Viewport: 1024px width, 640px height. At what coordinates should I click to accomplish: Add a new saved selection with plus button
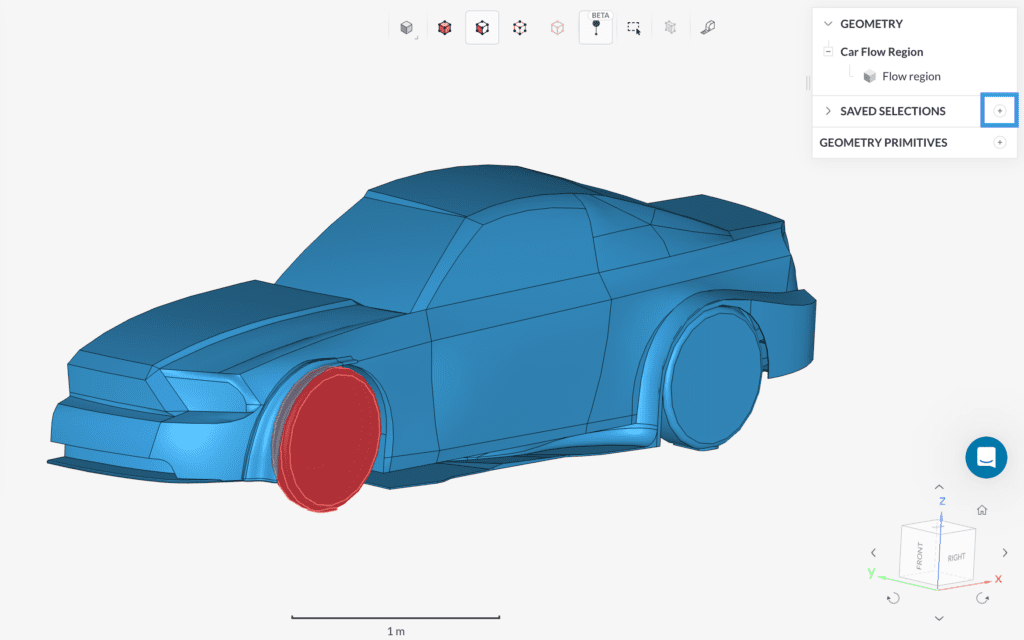(x=998, y=110)
